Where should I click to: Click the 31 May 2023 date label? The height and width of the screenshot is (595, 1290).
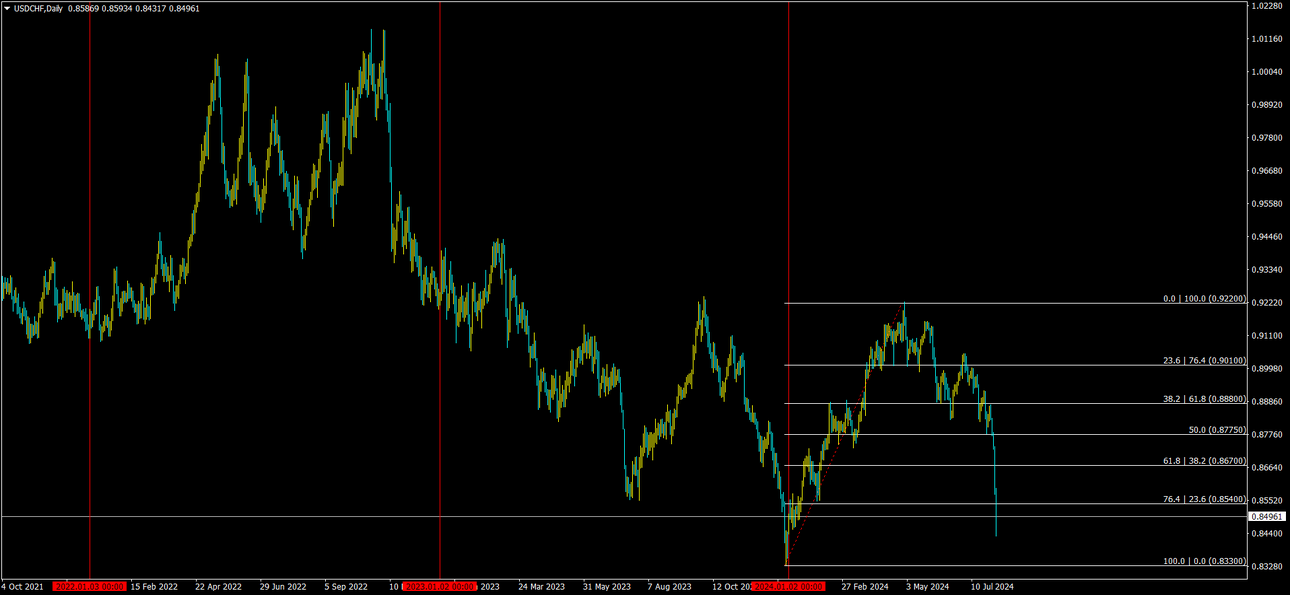[606, 587]
